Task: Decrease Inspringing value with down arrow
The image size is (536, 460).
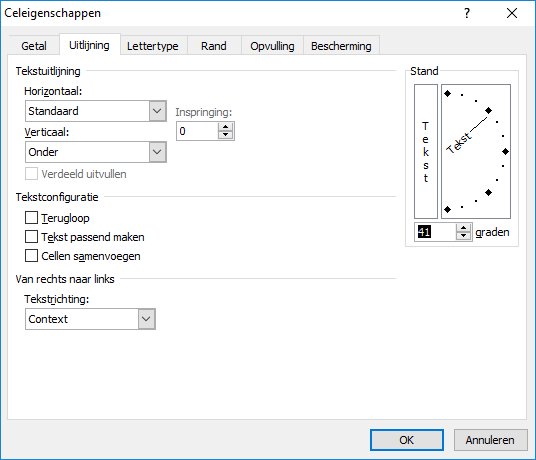Action: [x=225, y=135]
